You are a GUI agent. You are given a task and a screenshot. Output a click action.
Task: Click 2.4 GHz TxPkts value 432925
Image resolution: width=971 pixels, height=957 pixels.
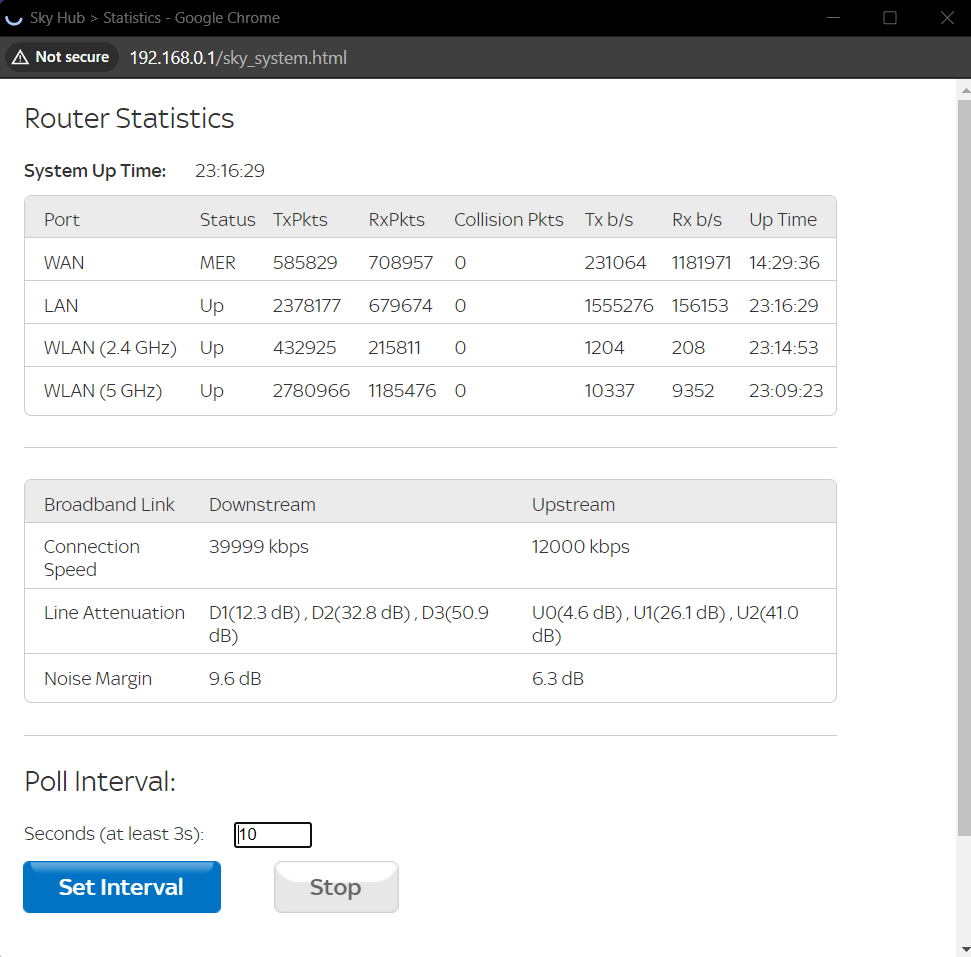(305, 348)
